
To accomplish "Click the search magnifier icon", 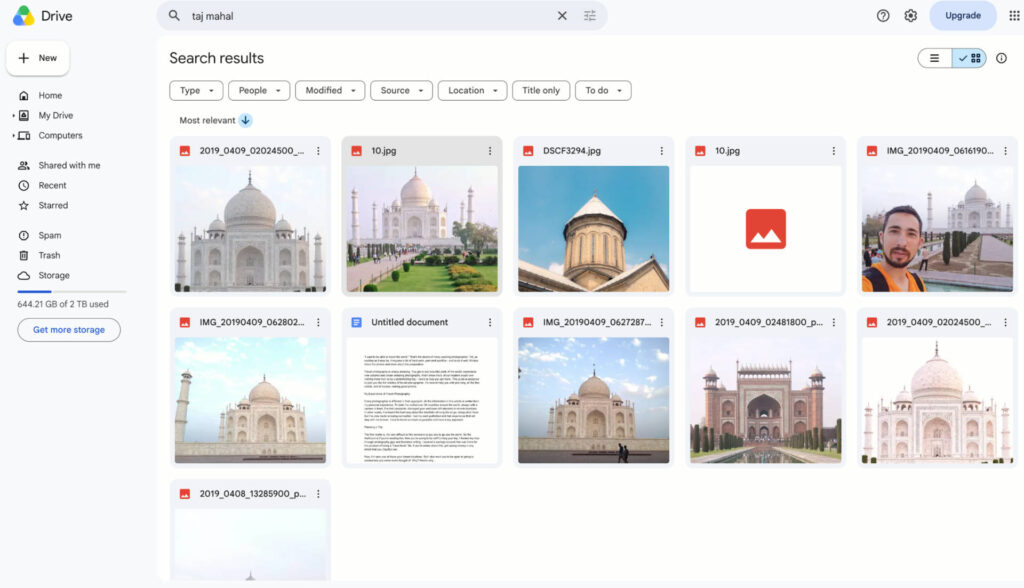I will point(174,16).
